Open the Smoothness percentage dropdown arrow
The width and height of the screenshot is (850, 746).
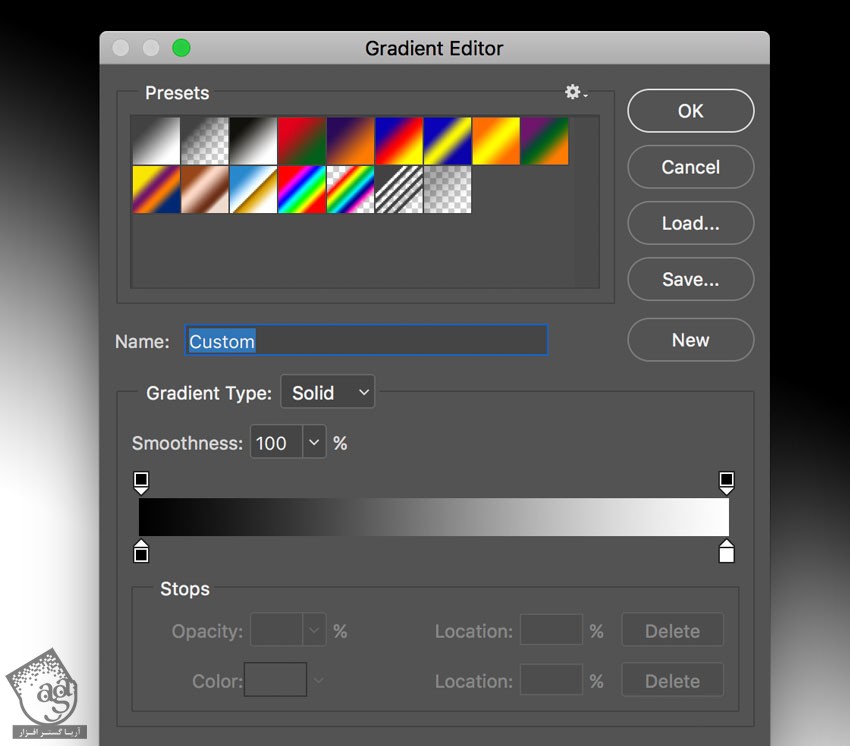[314, 443]
